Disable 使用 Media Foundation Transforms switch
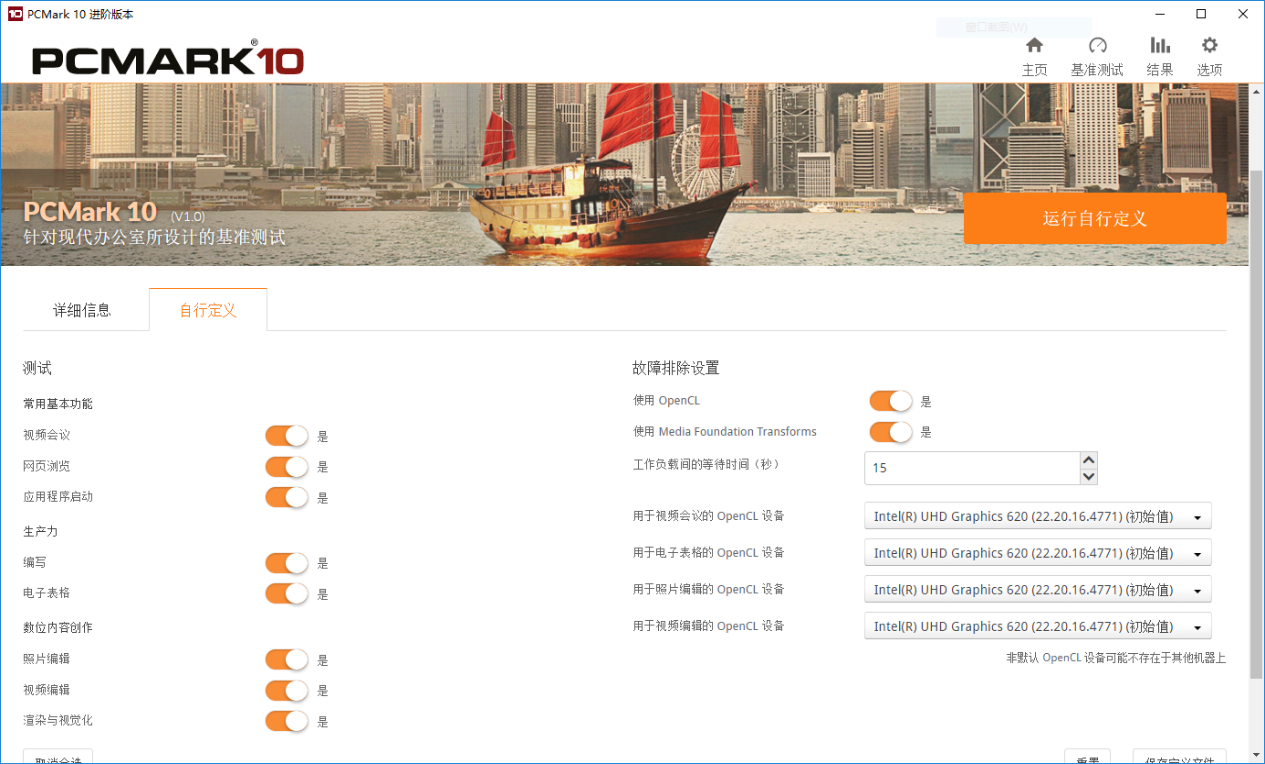The width and height of the screenshot is (1265, 764). 891,432
